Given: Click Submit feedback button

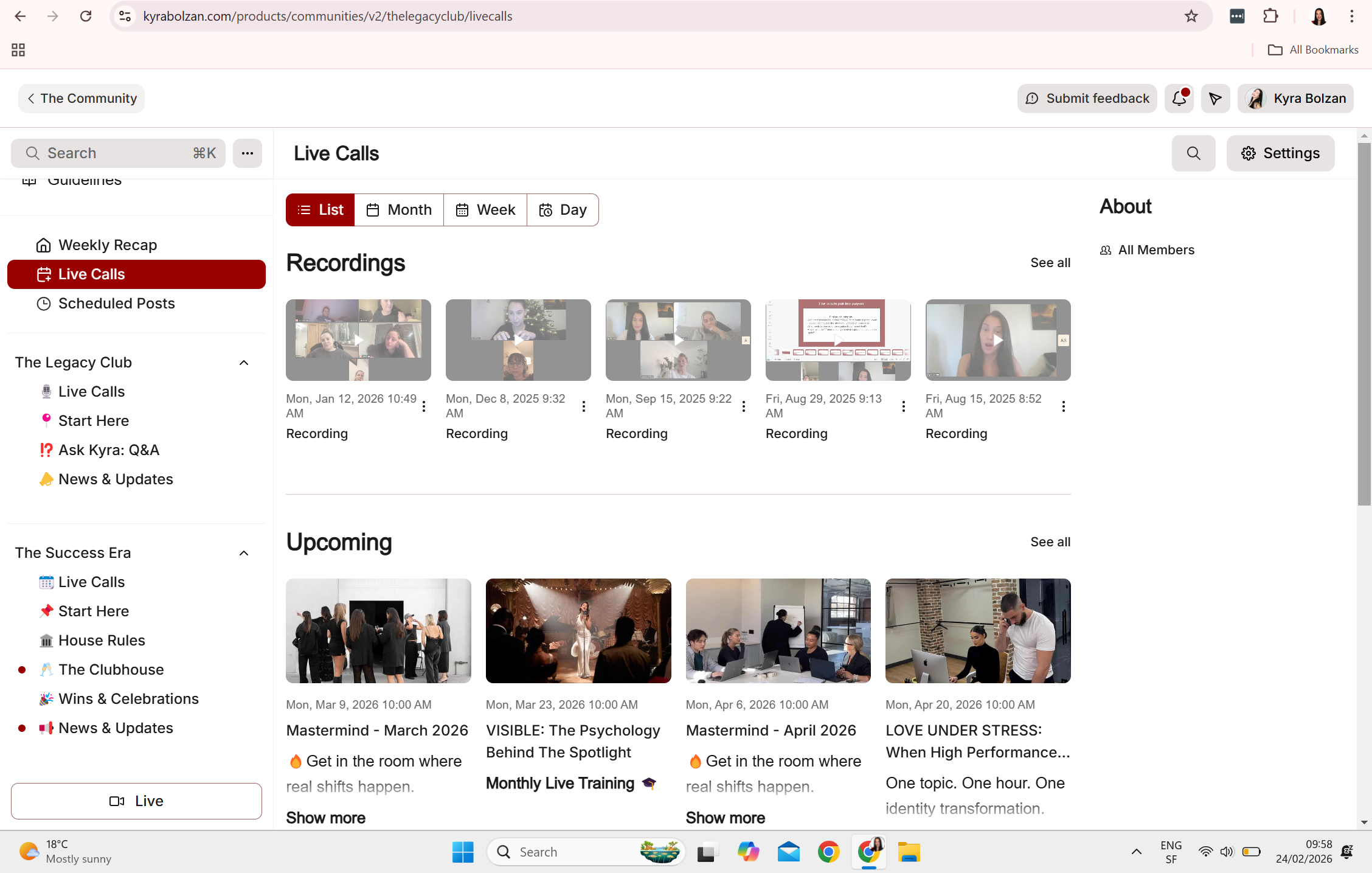Looking at the screenshot, I should (1087, 99).
